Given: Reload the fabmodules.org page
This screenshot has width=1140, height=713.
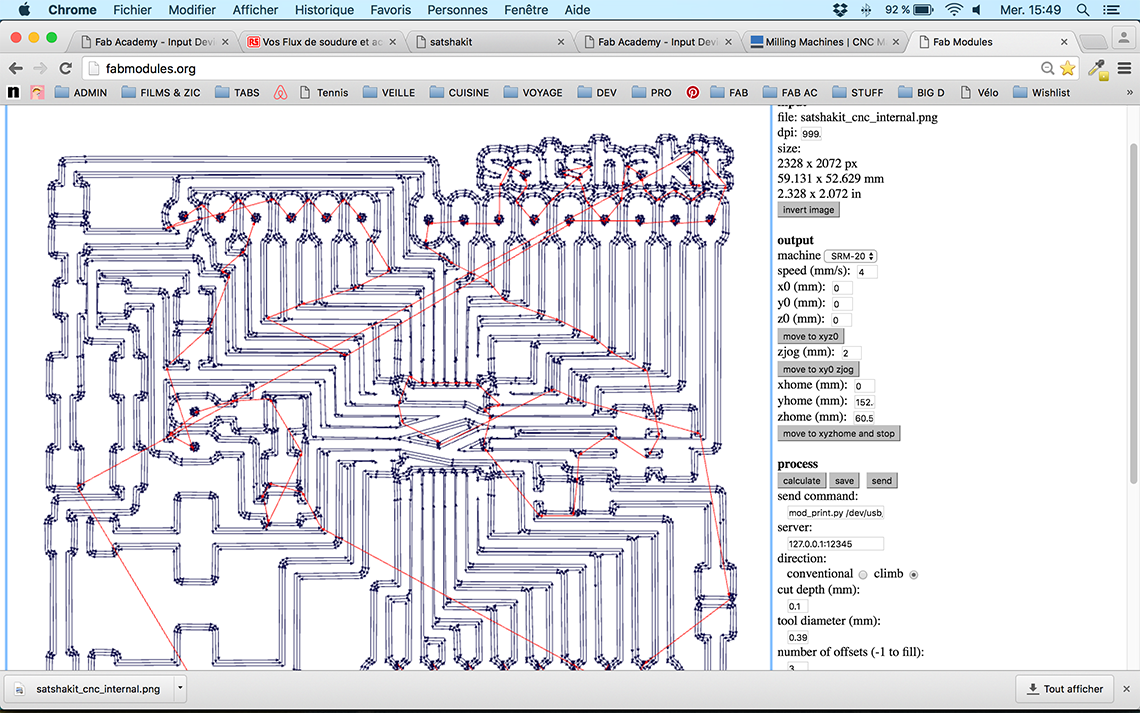Looking at the screenshot, I should point(65,68).
